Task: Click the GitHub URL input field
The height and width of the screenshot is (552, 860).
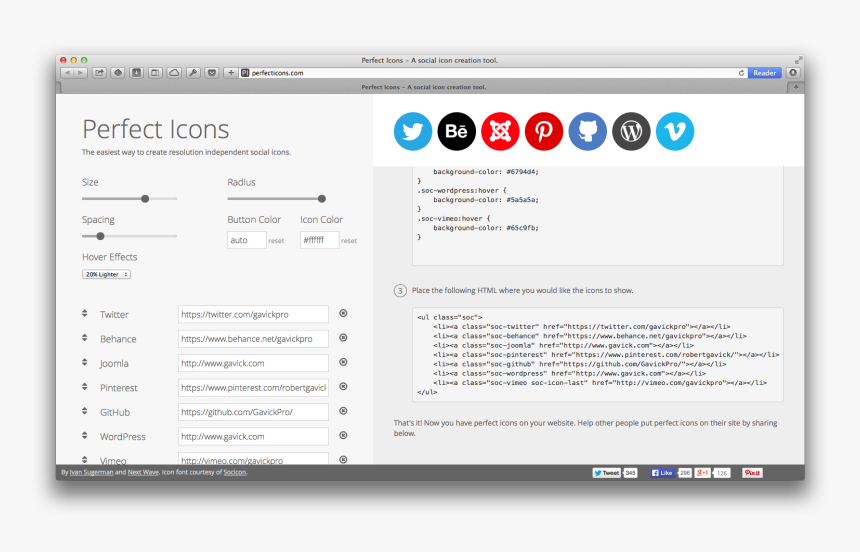Action: (x=253, y=412)
